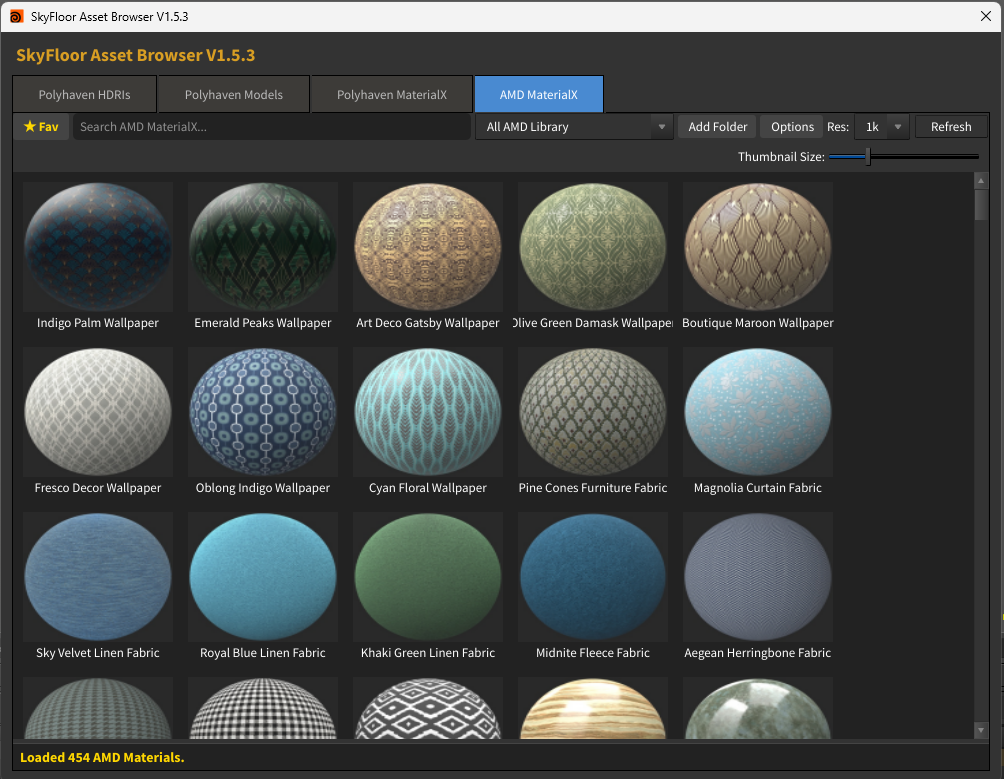Select the polished green marble sphere in the bottom row
1004x779 pixels.
point(758,708)
